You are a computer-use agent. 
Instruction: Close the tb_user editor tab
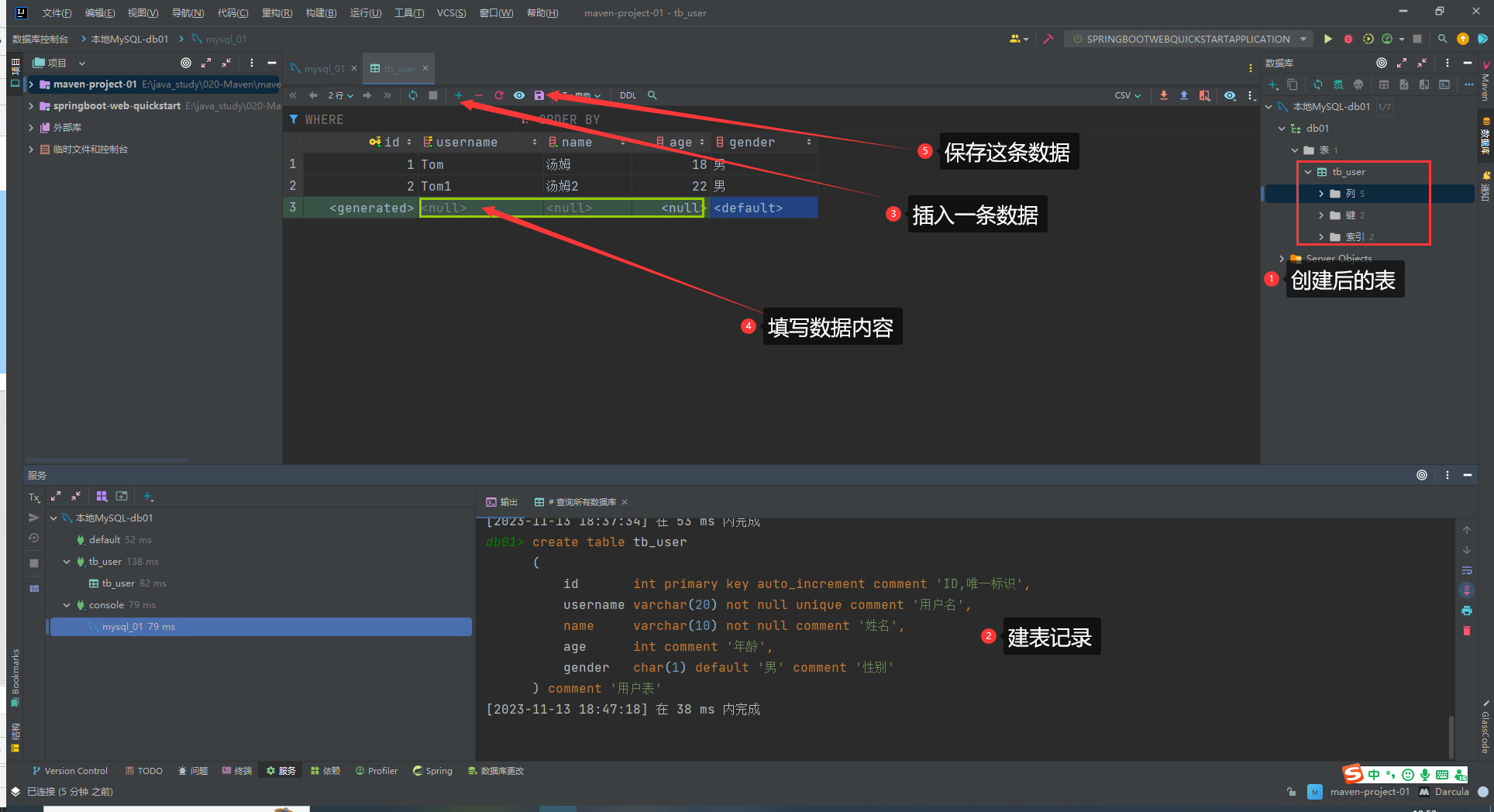point(425,68)
